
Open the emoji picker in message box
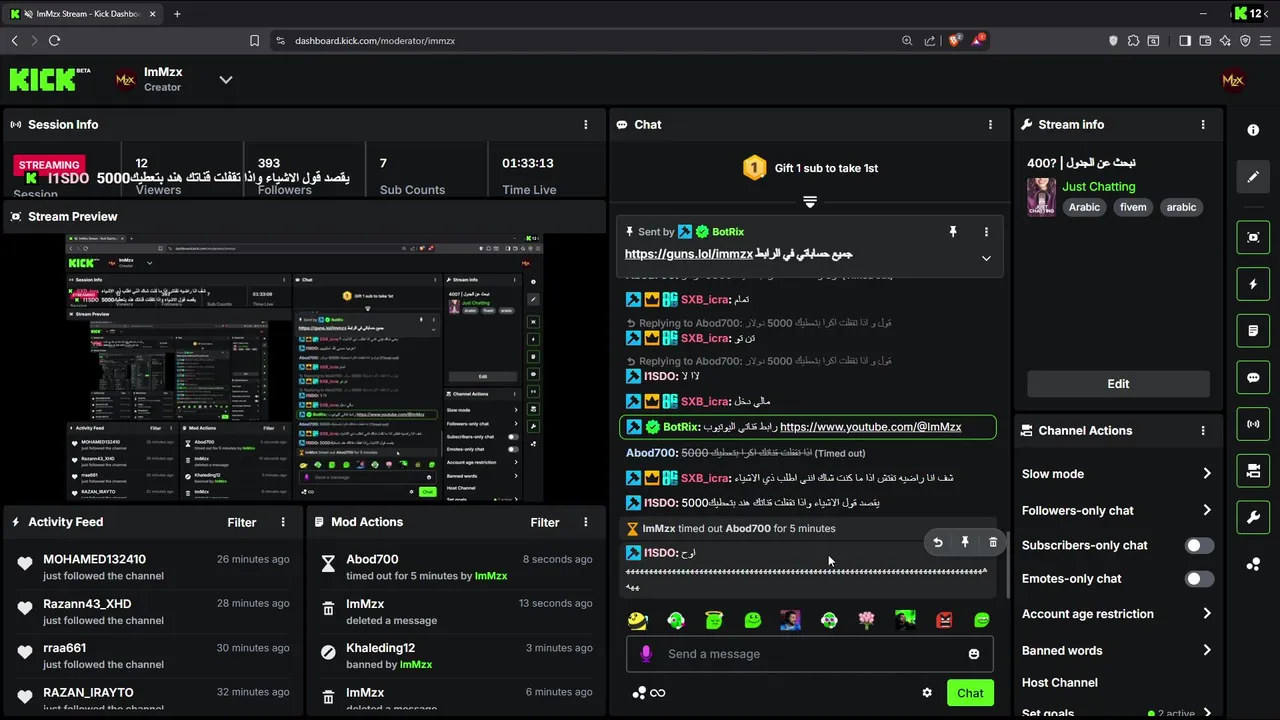point(974,654)
